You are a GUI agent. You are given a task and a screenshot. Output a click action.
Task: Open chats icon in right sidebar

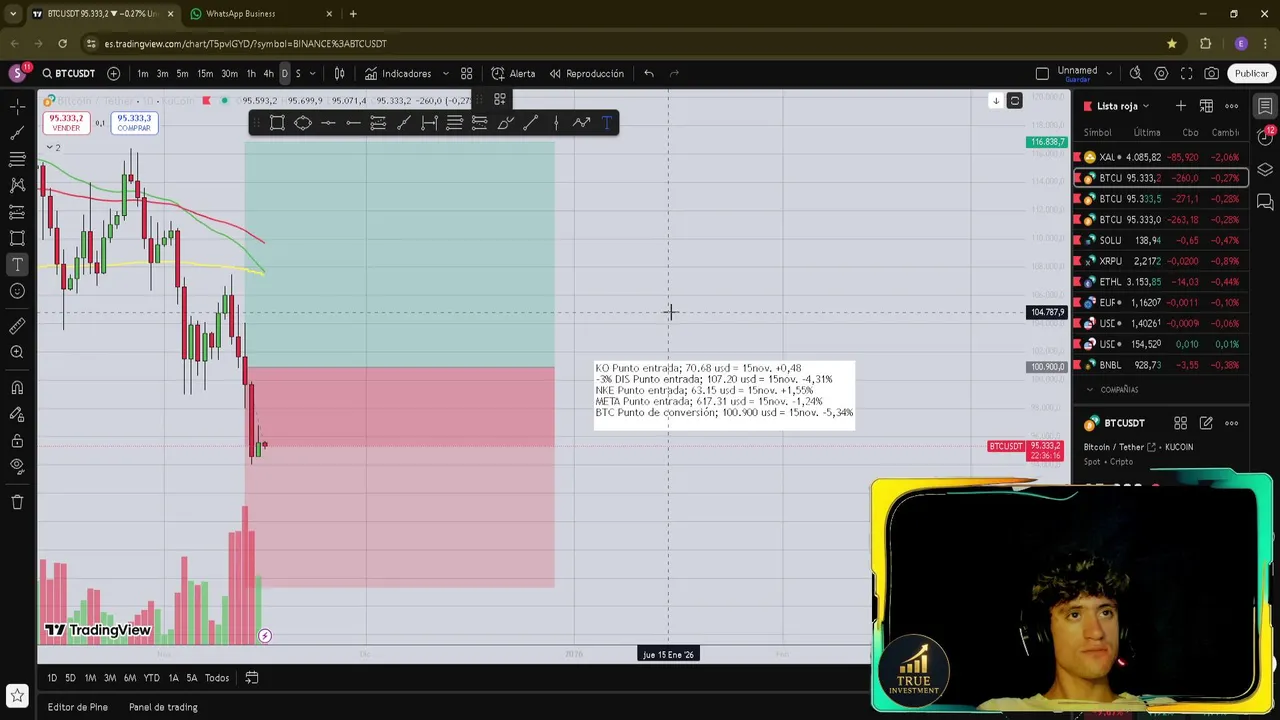point(1265,202)
